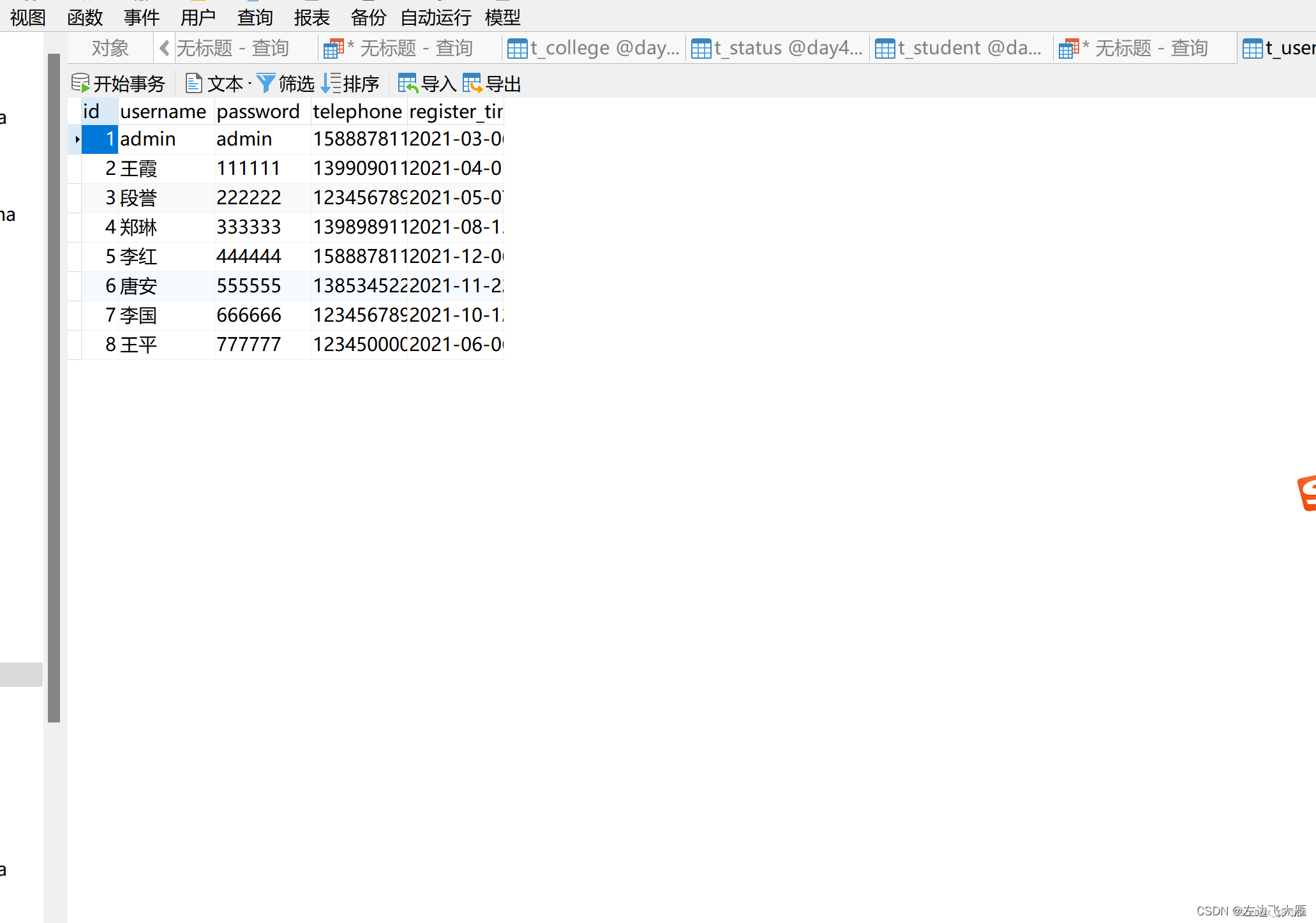Click the 导出 export button label

[504, 84]
